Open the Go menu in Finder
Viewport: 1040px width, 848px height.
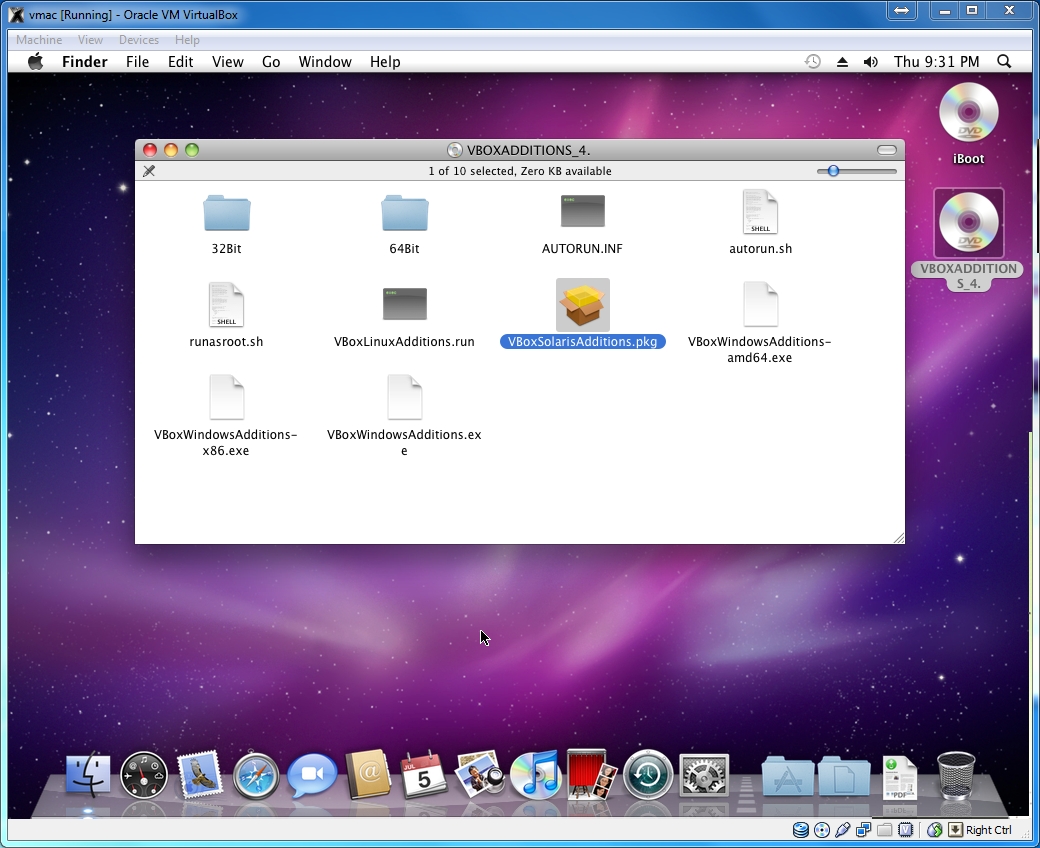click(271, 62)
